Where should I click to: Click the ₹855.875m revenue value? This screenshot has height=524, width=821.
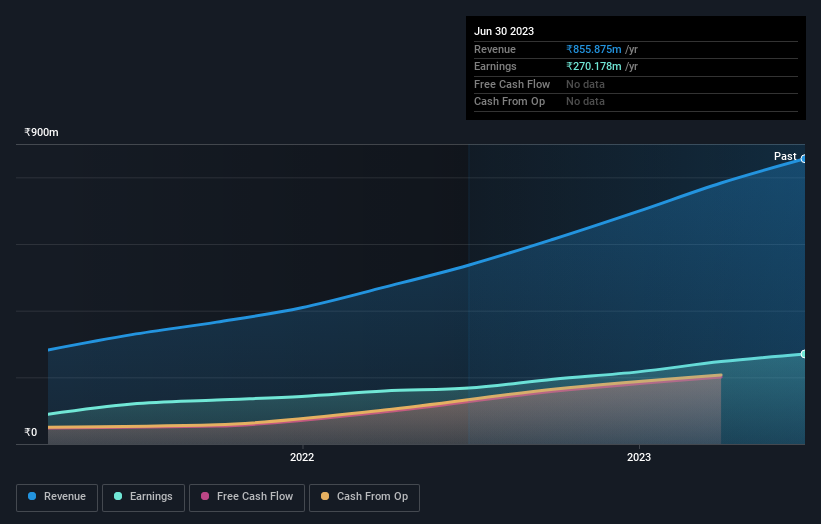click(x=594, y=49)
